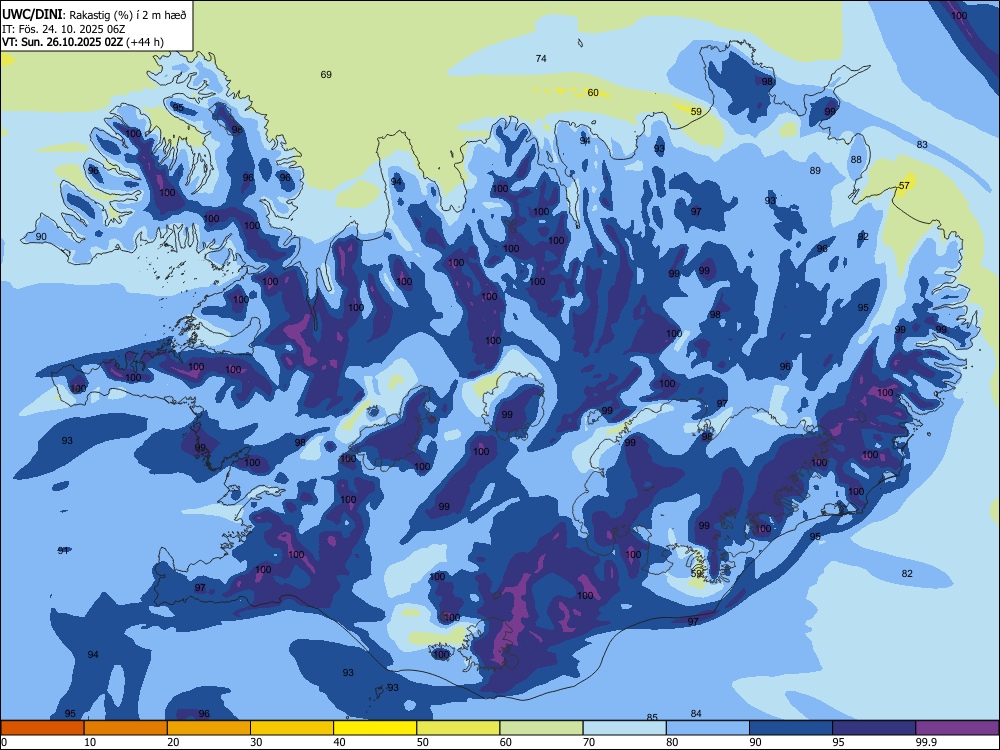Click the humidity value 92 on the map
The image size is (1000, 750).
click(x=863, y=237)
